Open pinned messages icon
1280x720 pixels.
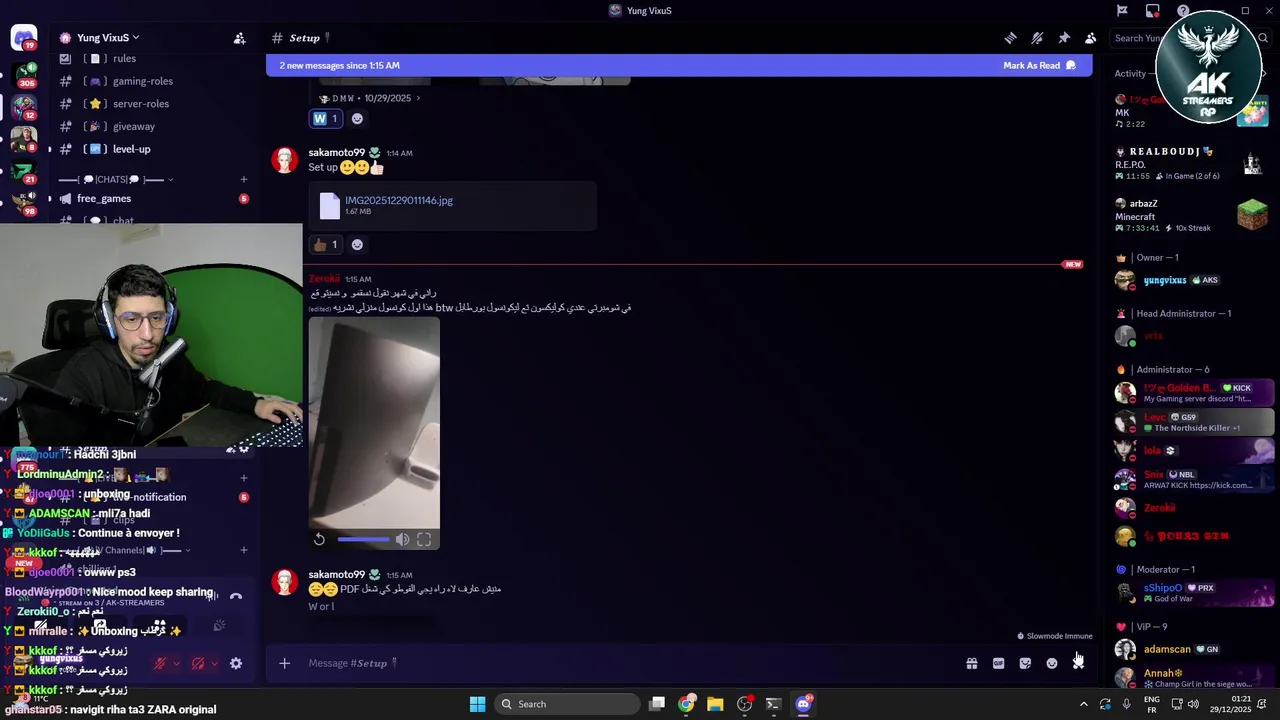click(1064, 38)
